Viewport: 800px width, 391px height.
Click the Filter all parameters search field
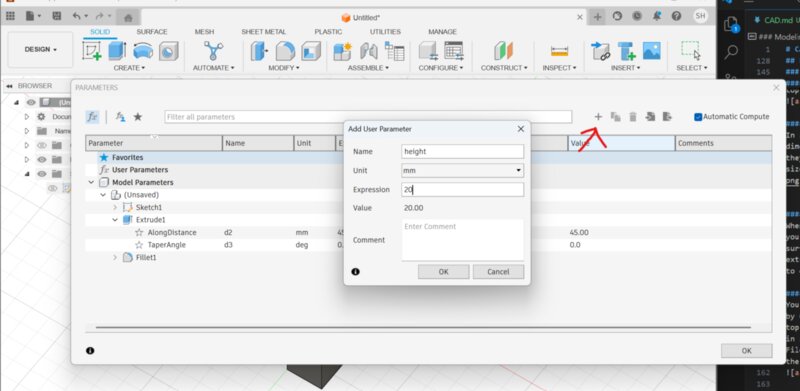[368, 117]
